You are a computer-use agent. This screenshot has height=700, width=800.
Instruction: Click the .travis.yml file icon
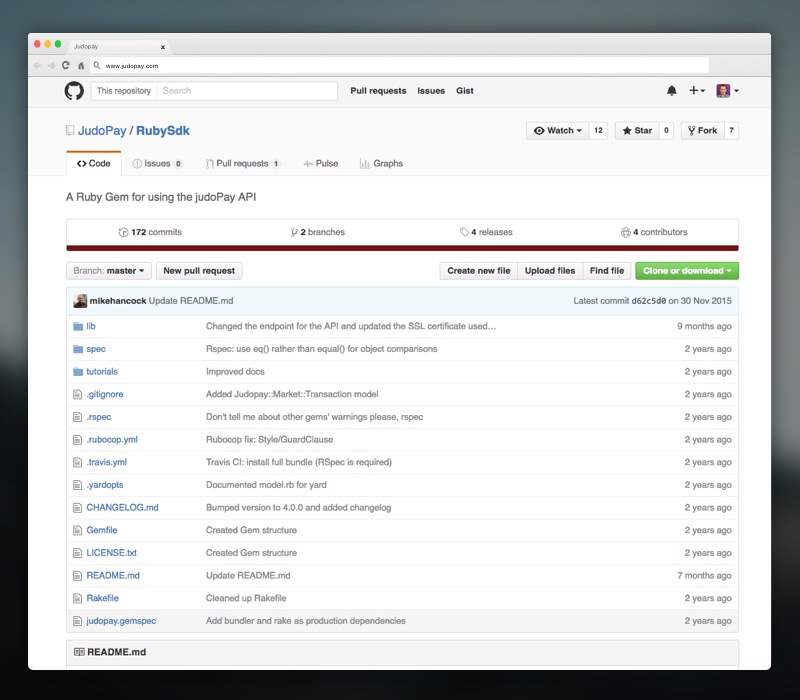78,462
